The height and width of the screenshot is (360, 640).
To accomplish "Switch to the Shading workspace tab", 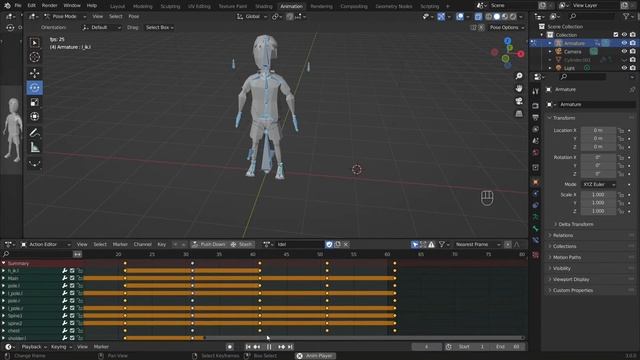I will (264, 6).
